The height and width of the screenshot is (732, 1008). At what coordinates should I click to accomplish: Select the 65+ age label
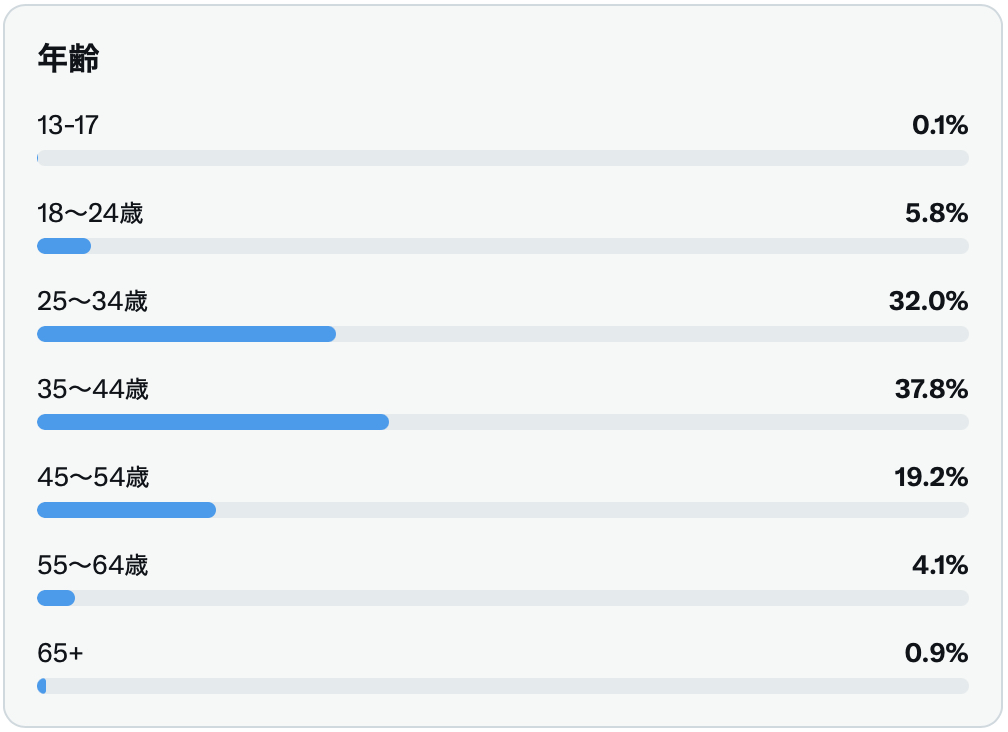tap(60, 654)
